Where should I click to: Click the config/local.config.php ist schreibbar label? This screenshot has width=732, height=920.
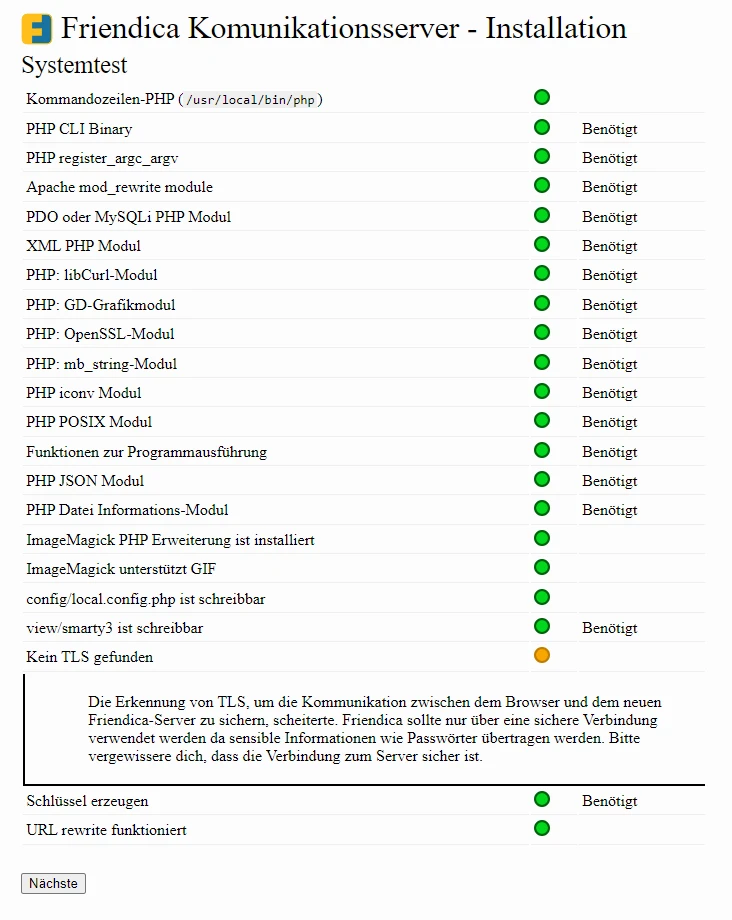146,599
